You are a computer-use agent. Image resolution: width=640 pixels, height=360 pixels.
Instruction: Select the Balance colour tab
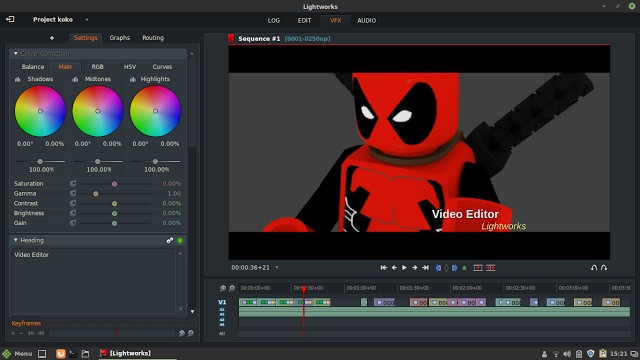click(33, 67)
